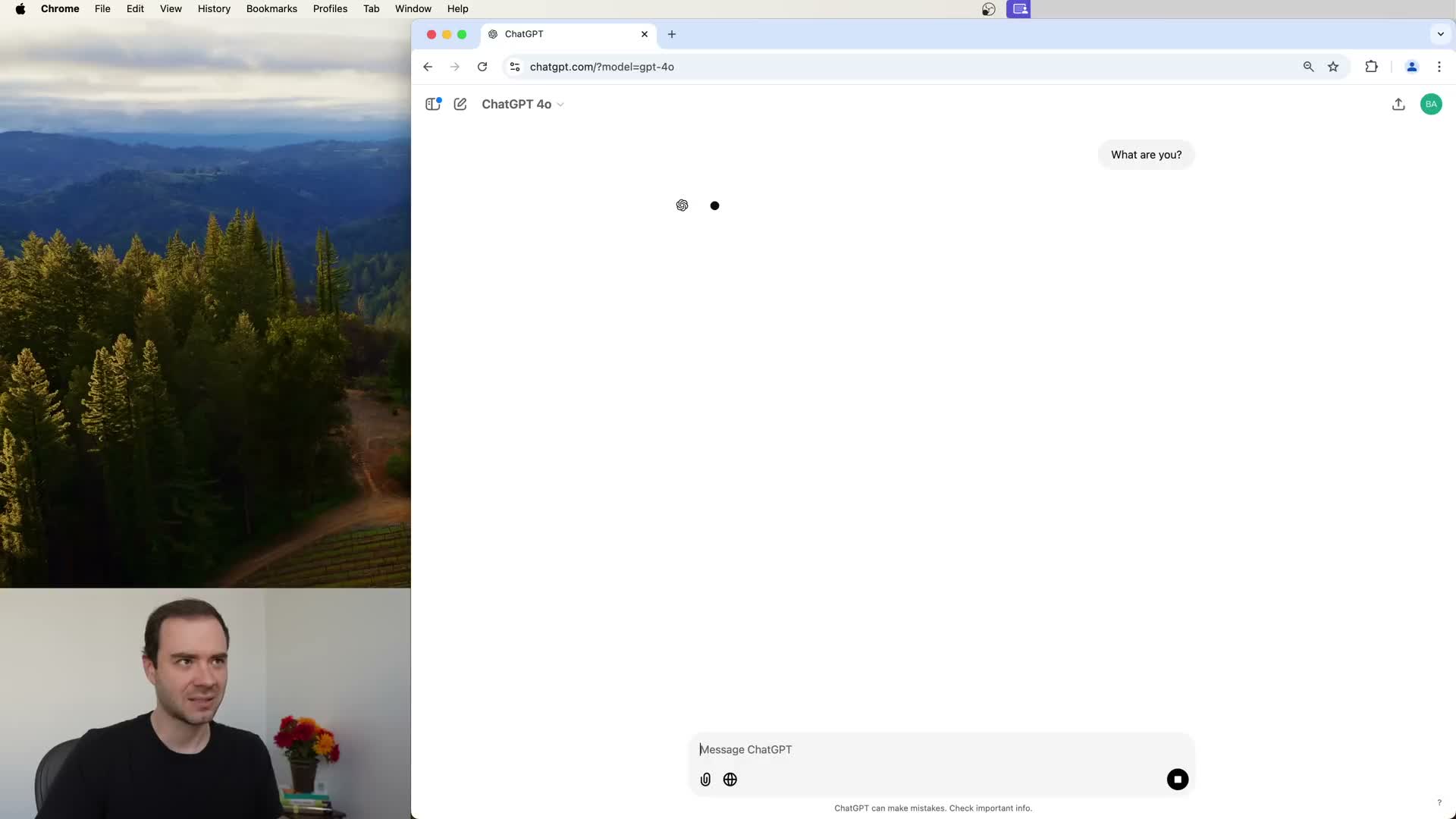Select the ChatGPT browser tab
This screenshot has width=1456, height=819.
[x=561, y=34]
